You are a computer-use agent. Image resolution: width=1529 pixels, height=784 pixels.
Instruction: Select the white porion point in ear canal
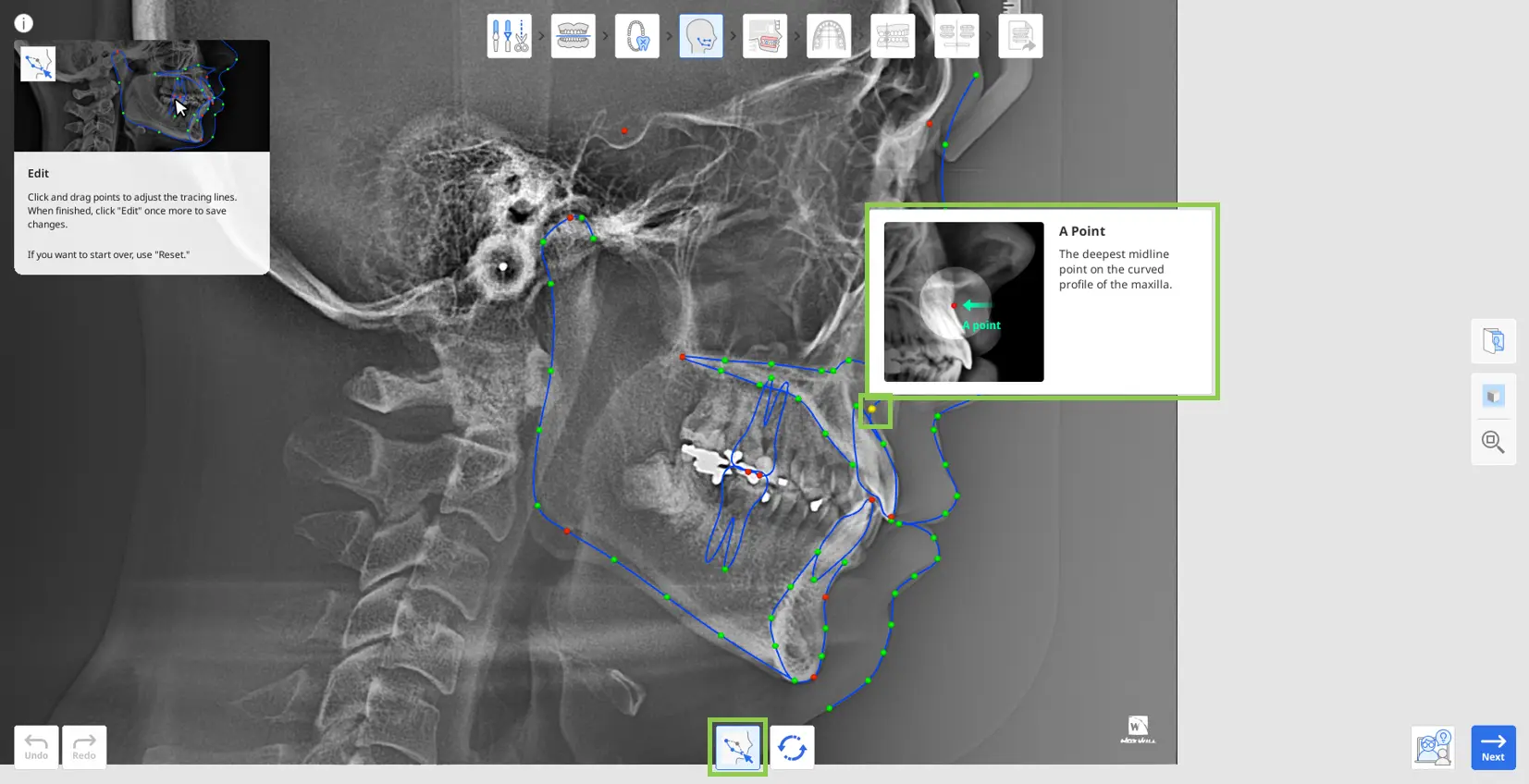tap(503, 267)
